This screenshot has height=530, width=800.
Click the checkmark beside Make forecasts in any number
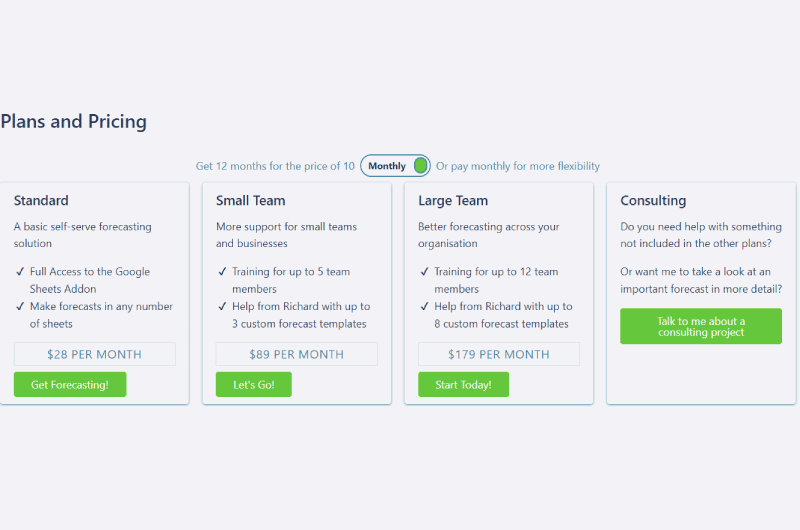click(x=20, y=306)
